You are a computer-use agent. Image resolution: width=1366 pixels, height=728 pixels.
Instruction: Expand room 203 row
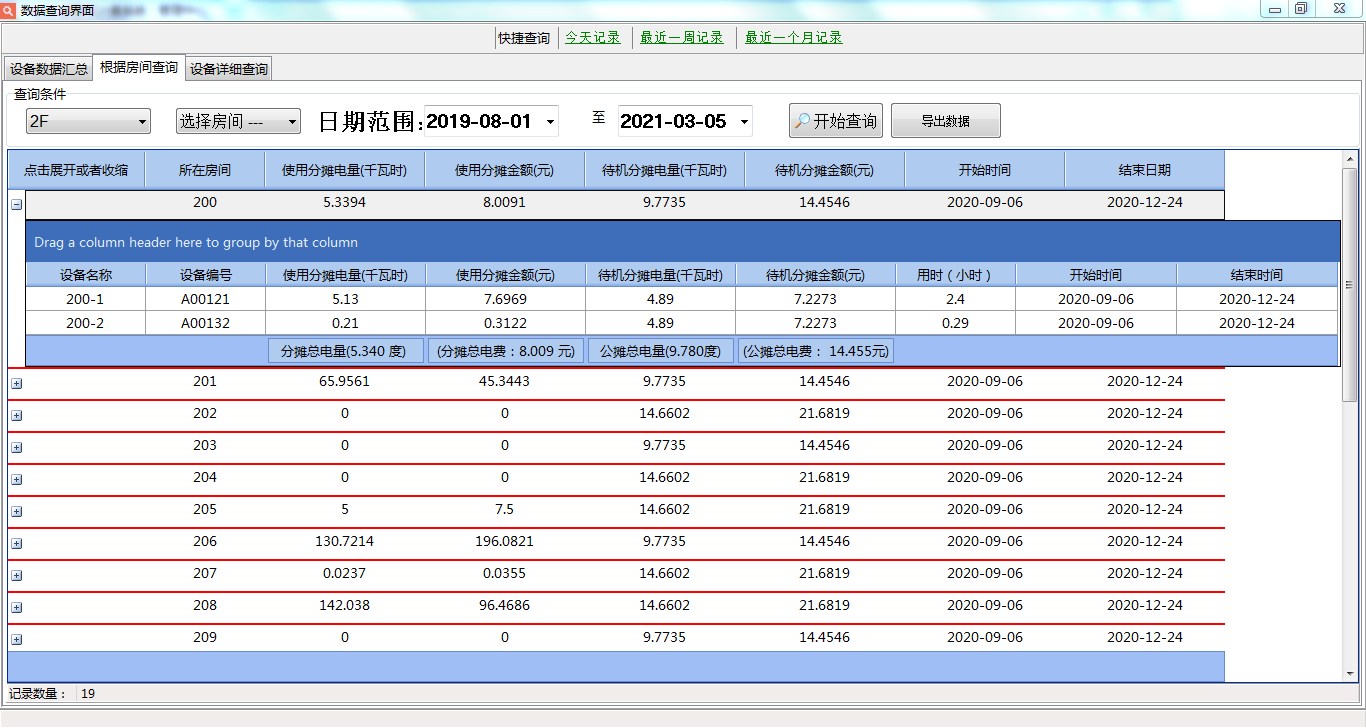(x=16, y=447)
